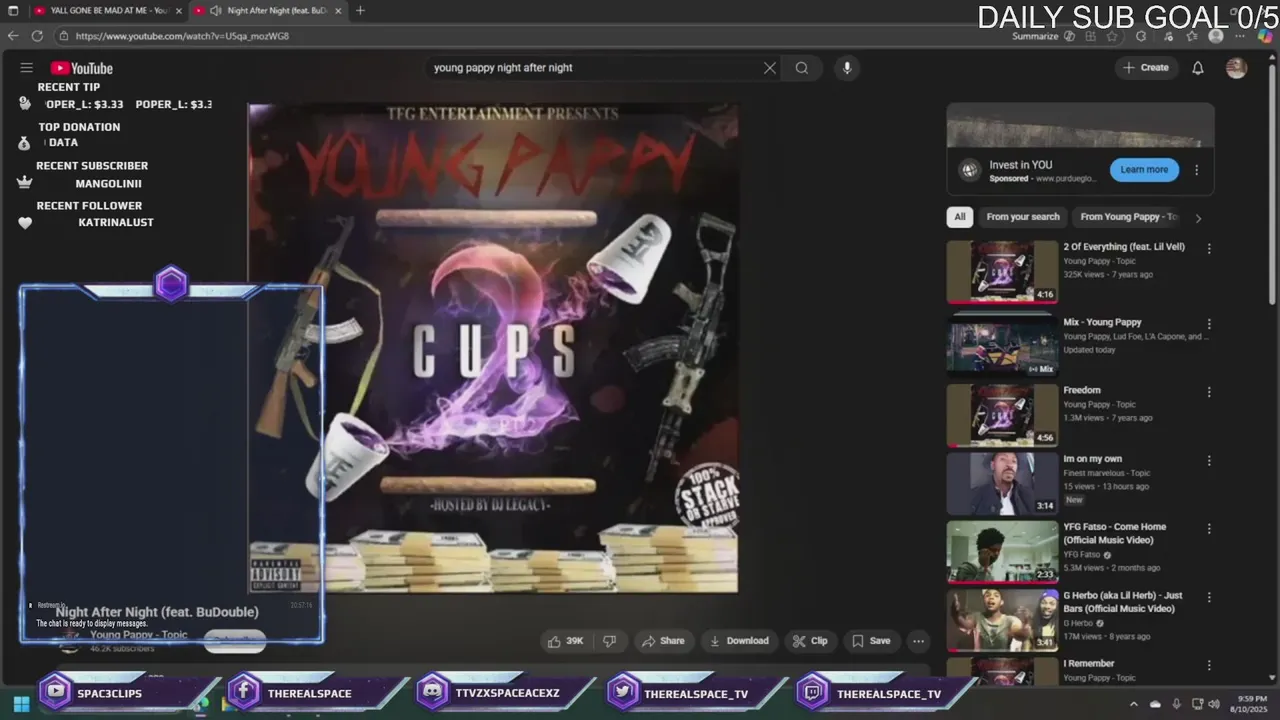Create a Clip of the video
1280x720 pixels.
(x=810, y=641)
